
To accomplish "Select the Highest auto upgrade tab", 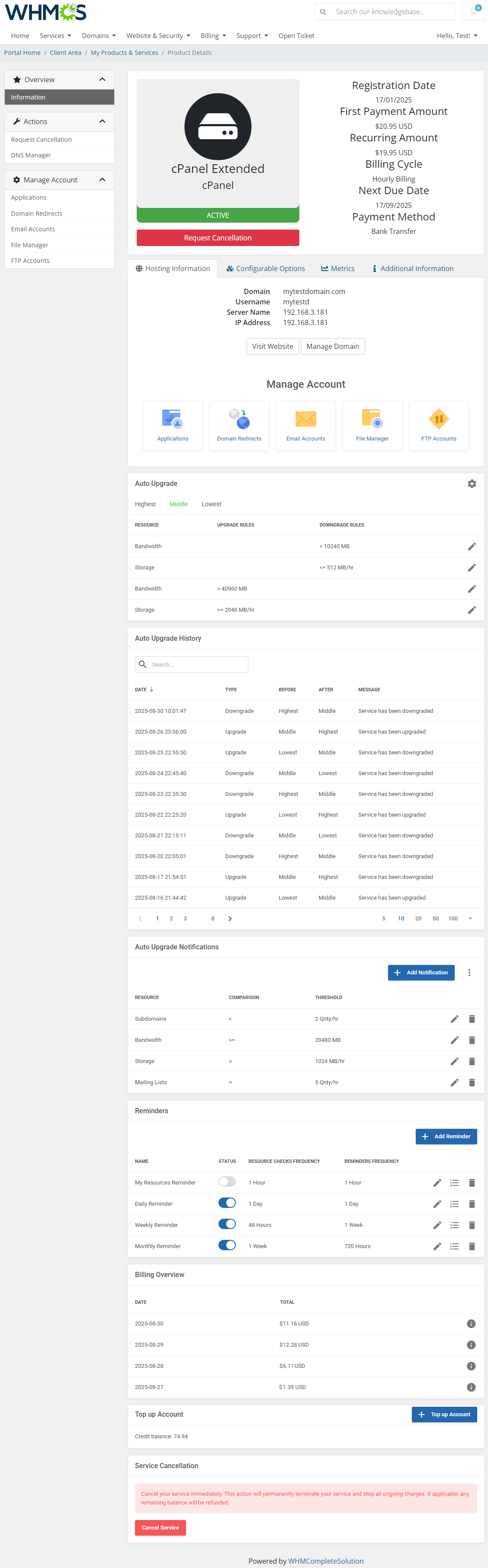I will (x=145, y=504).
